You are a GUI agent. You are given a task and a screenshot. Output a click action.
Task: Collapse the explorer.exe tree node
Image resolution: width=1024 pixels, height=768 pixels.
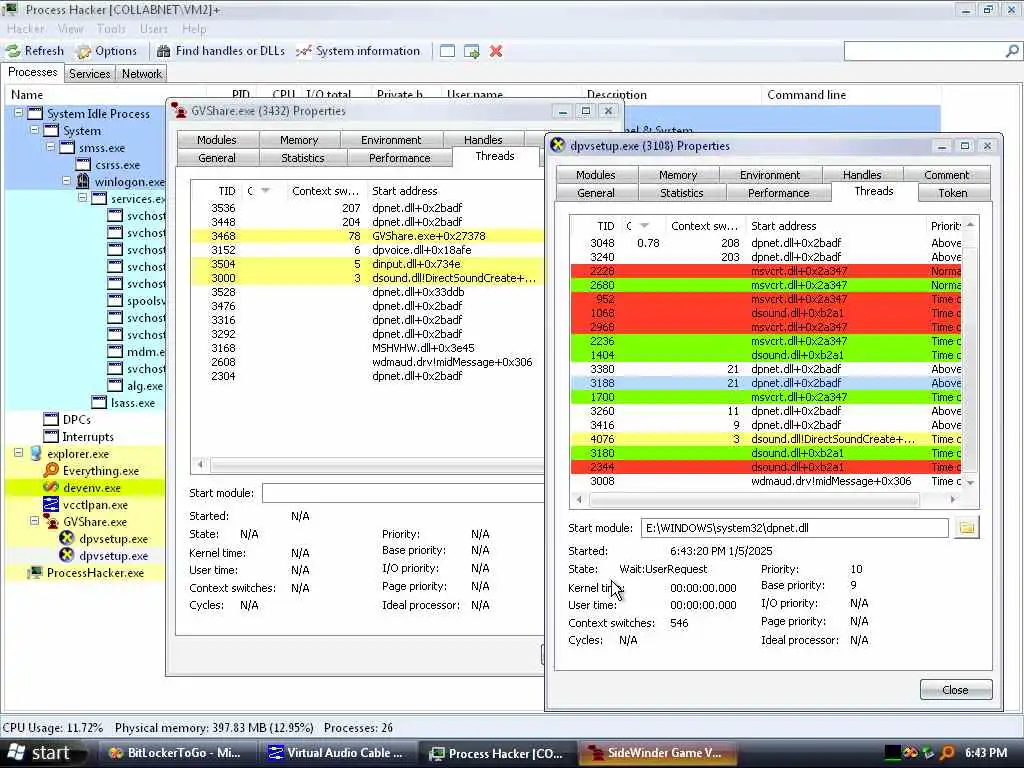(19, 453)
